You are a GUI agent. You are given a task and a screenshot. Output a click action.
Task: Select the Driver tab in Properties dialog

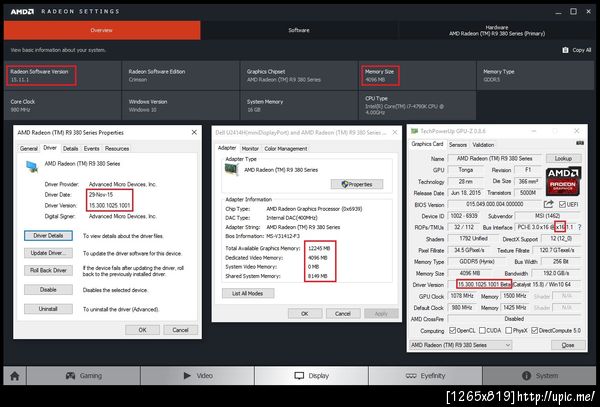50,148
